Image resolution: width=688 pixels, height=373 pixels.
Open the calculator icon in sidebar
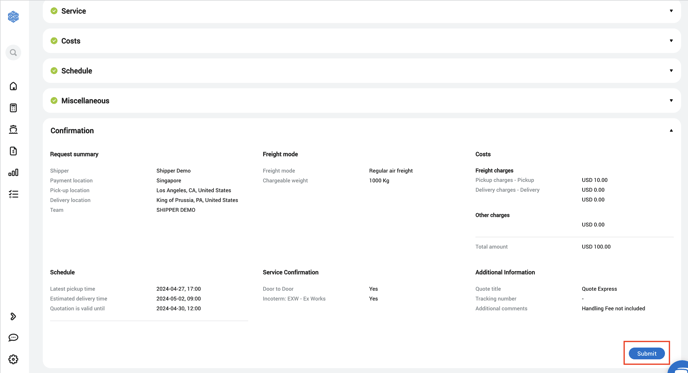pyautogui.click(x=13, y=108)
